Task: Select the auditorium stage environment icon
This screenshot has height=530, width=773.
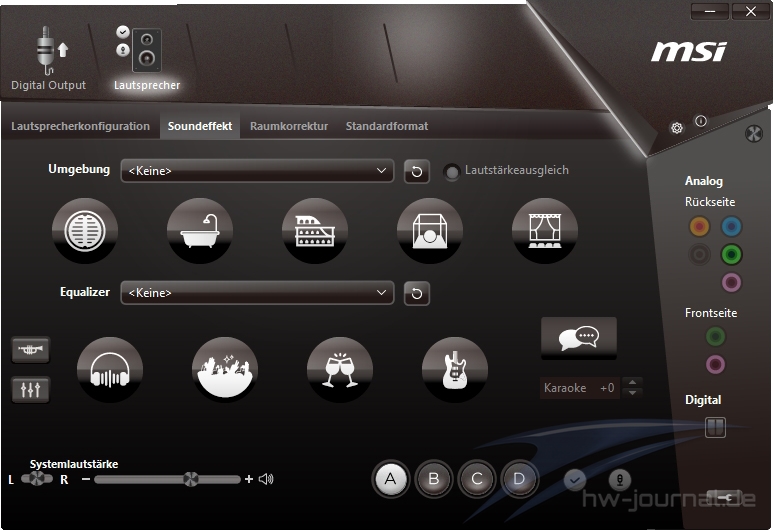Action: click(545, 231)
